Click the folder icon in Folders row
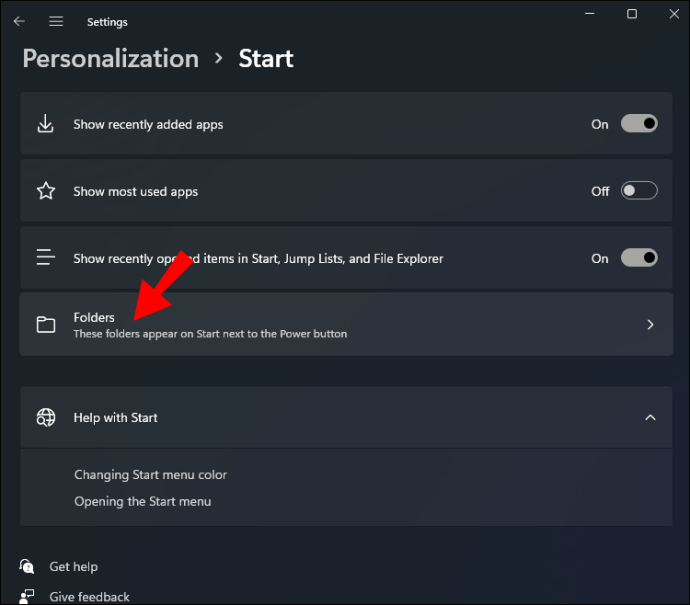This screenshot has height=605, width=690. coord(45,324)
